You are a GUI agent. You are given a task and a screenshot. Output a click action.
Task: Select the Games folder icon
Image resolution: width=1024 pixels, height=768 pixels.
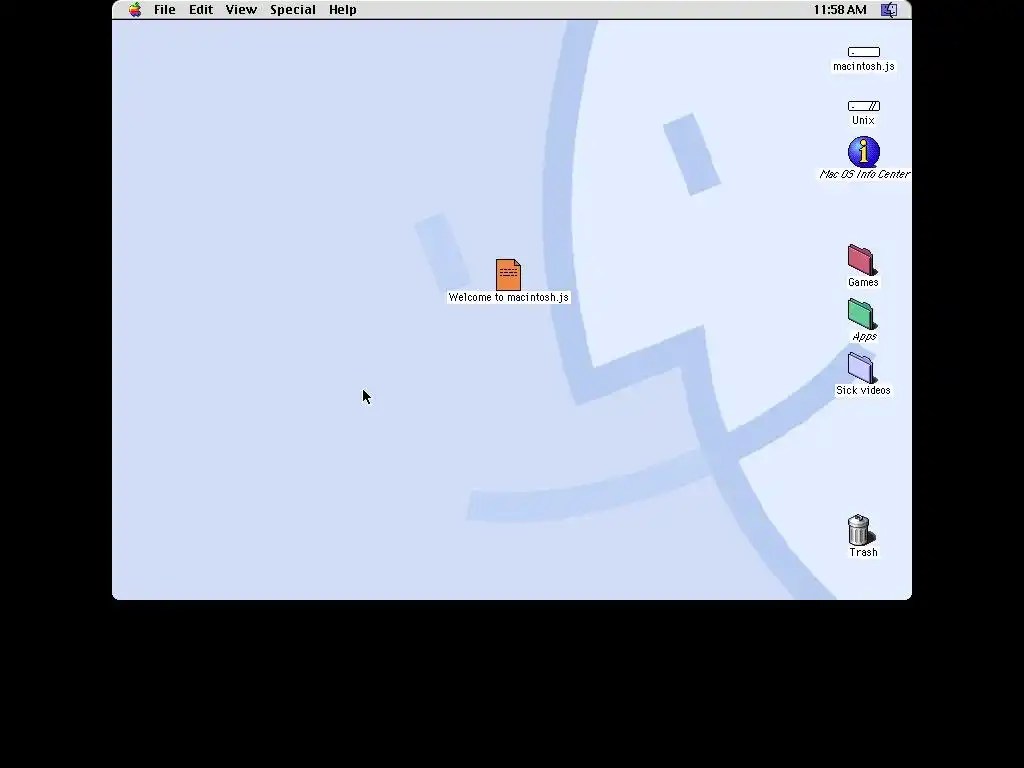tap(862, 260)
